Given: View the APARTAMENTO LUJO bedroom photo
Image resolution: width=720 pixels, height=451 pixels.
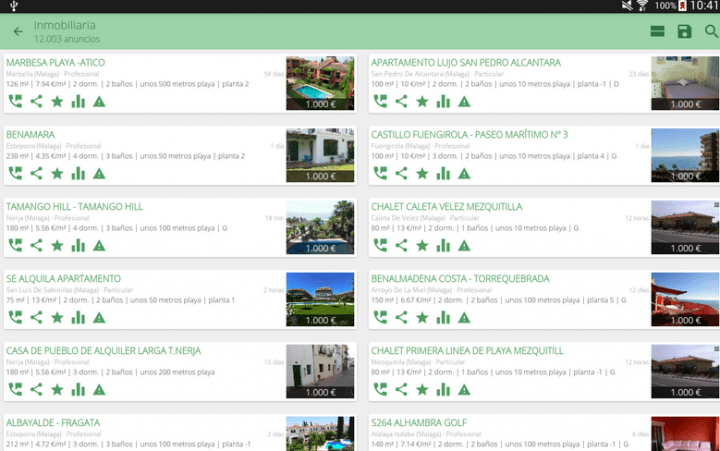Looking at the screenshot, I should coord(685,83).
